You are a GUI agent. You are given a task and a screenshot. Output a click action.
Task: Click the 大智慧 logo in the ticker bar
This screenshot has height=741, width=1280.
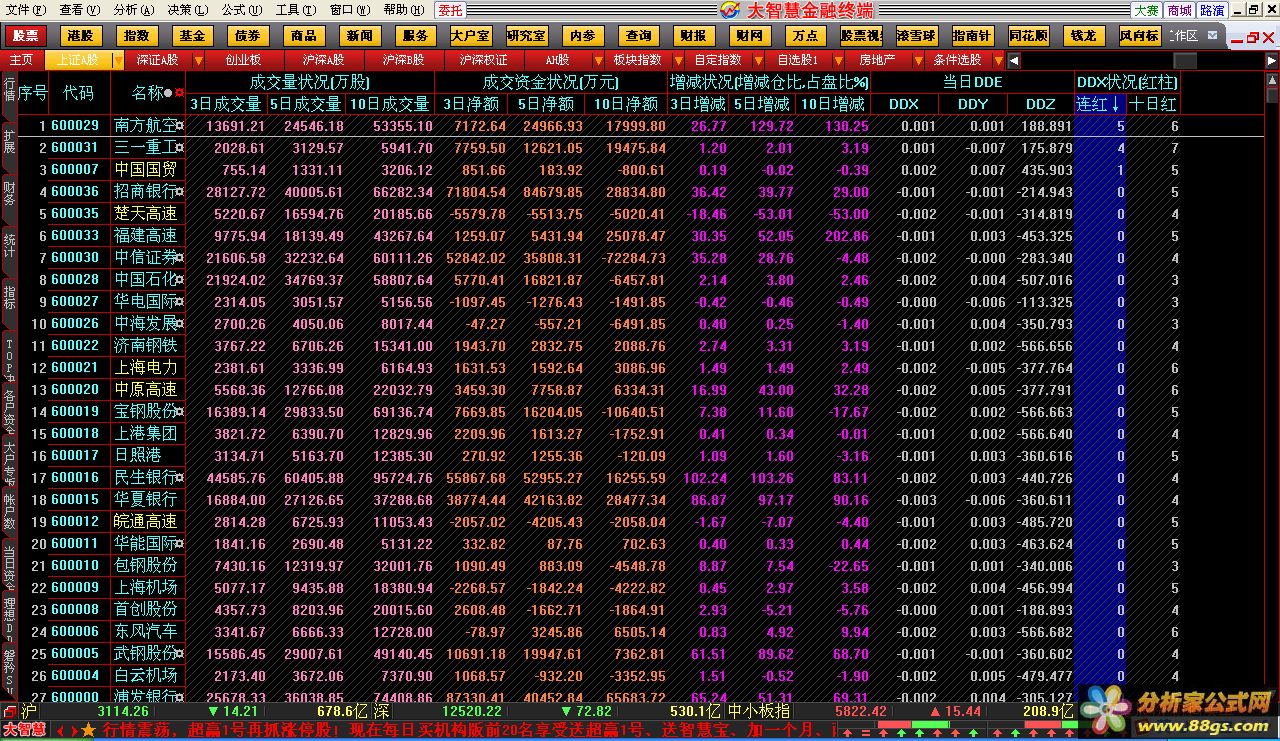[x=24, y=730]
